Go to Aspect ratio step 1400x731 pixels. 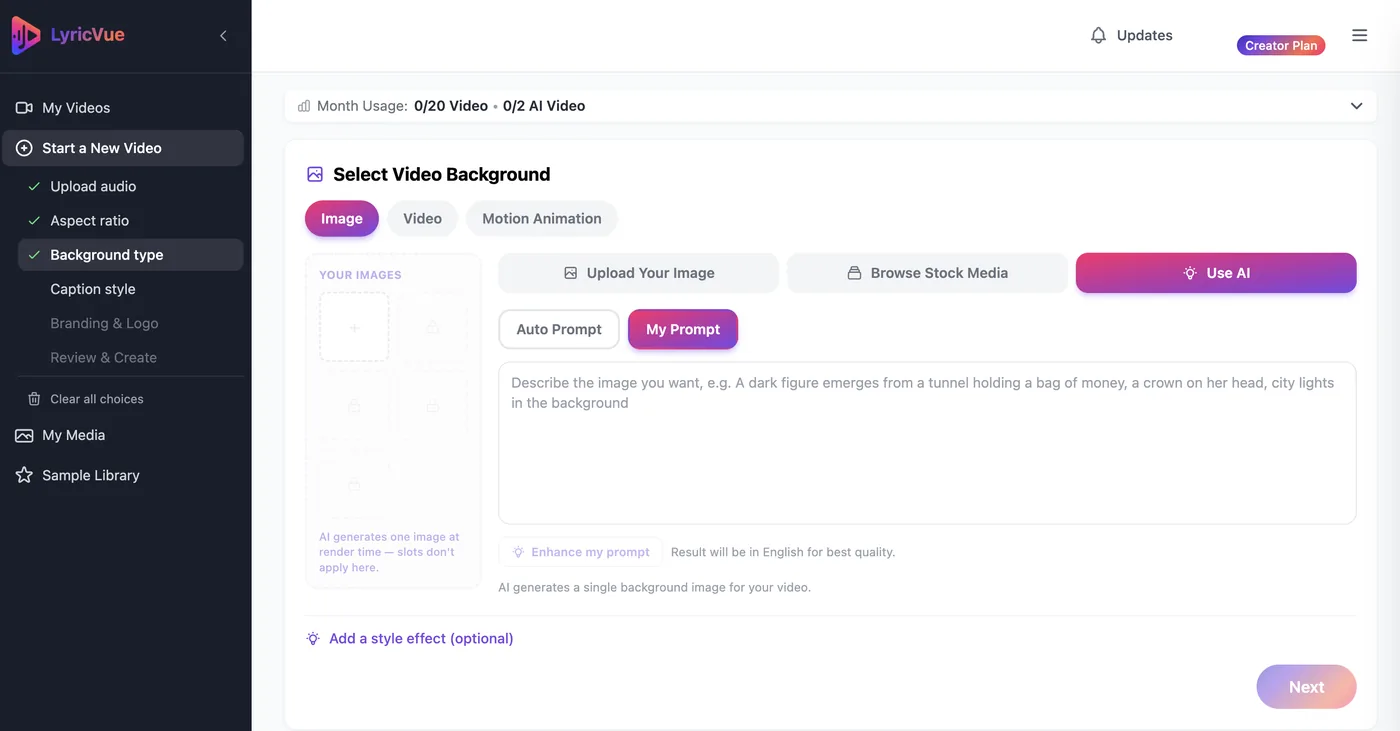point(89,220)
